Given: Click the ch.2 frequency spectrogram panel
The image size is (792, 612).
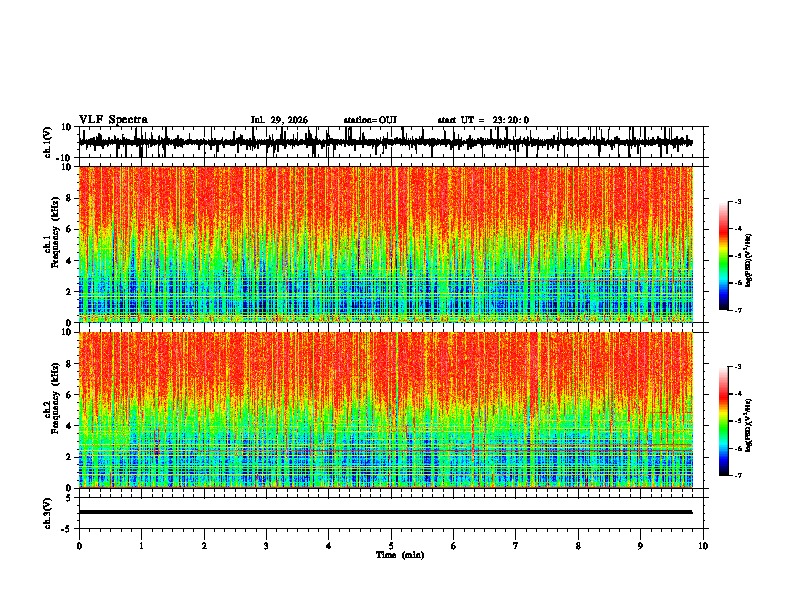Looking at the screenshot, I should pyautogui.click(x=386, y=410).
